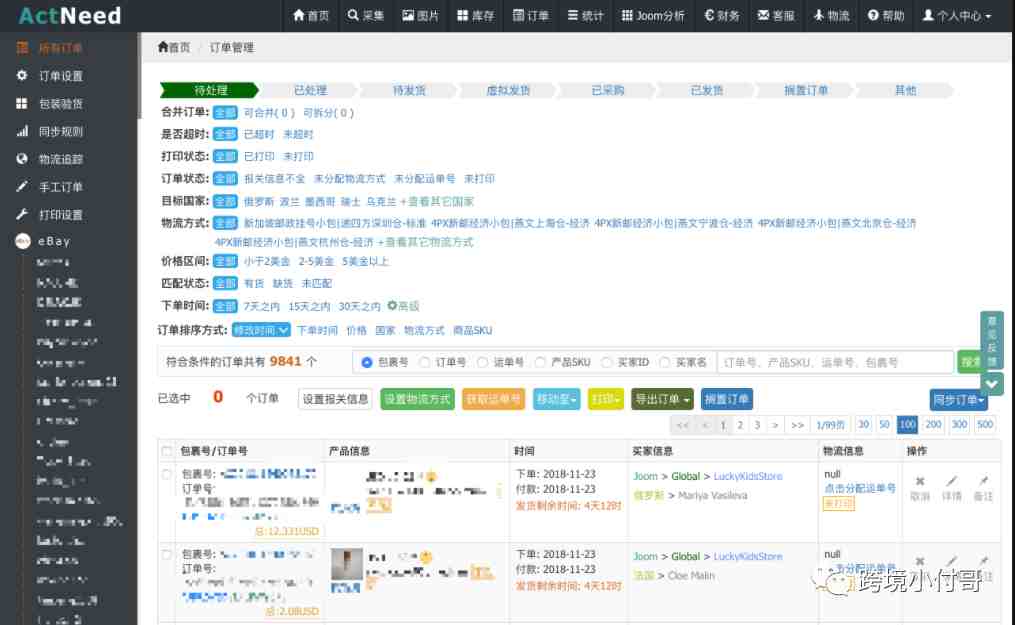Open the 同步订单 dropdown button

point(958,400)
